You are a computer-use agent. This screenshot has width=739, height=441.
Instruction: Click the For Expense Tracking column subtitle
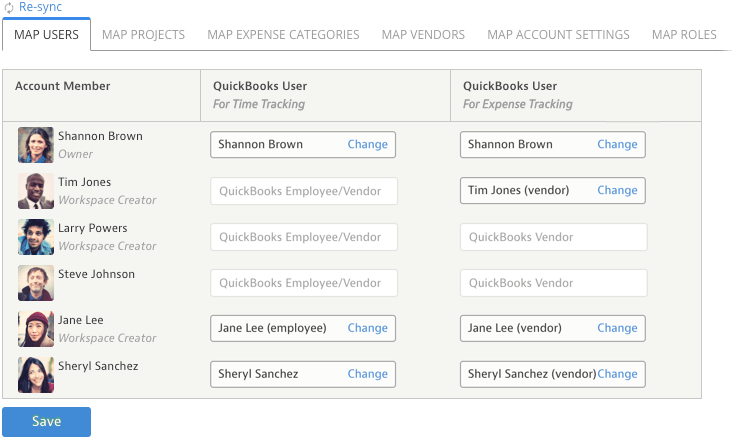tap(517, 104)
